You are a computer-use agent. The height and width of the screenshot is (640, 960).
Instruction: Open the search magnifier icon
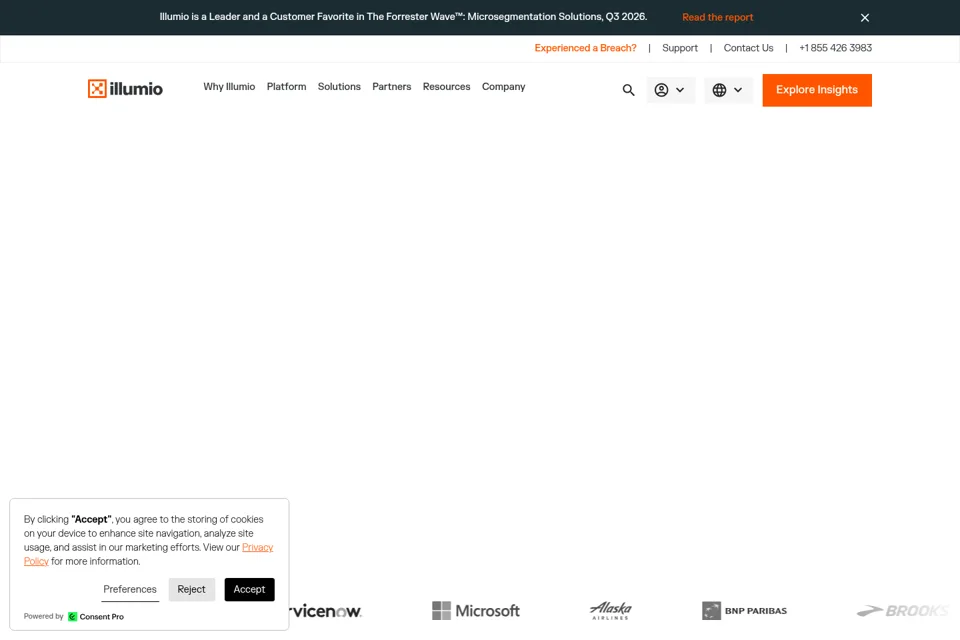coord(628,90)
